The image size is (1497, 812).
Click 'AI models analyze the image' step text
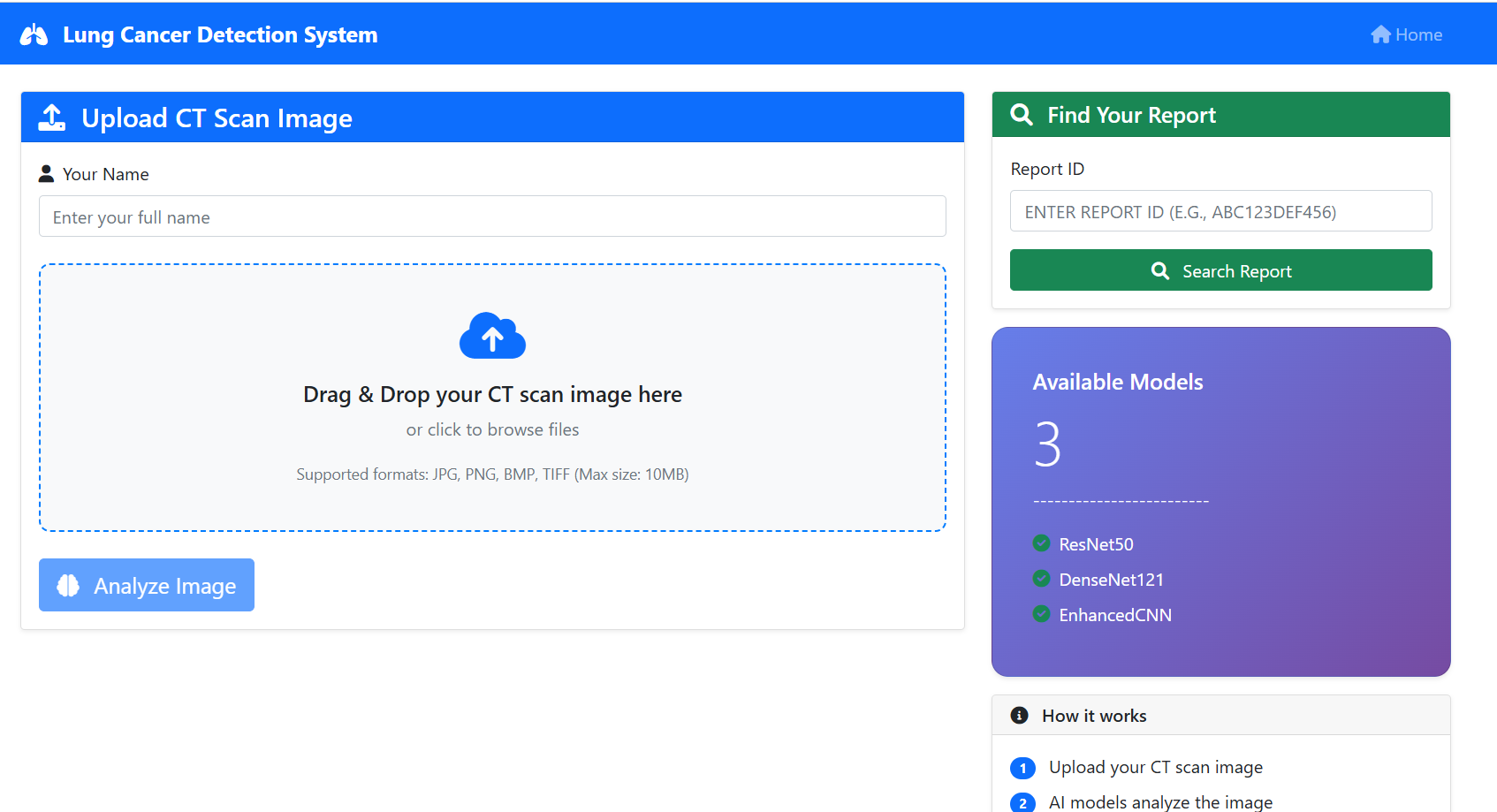pyautogui.click(x=1160, y=802)
